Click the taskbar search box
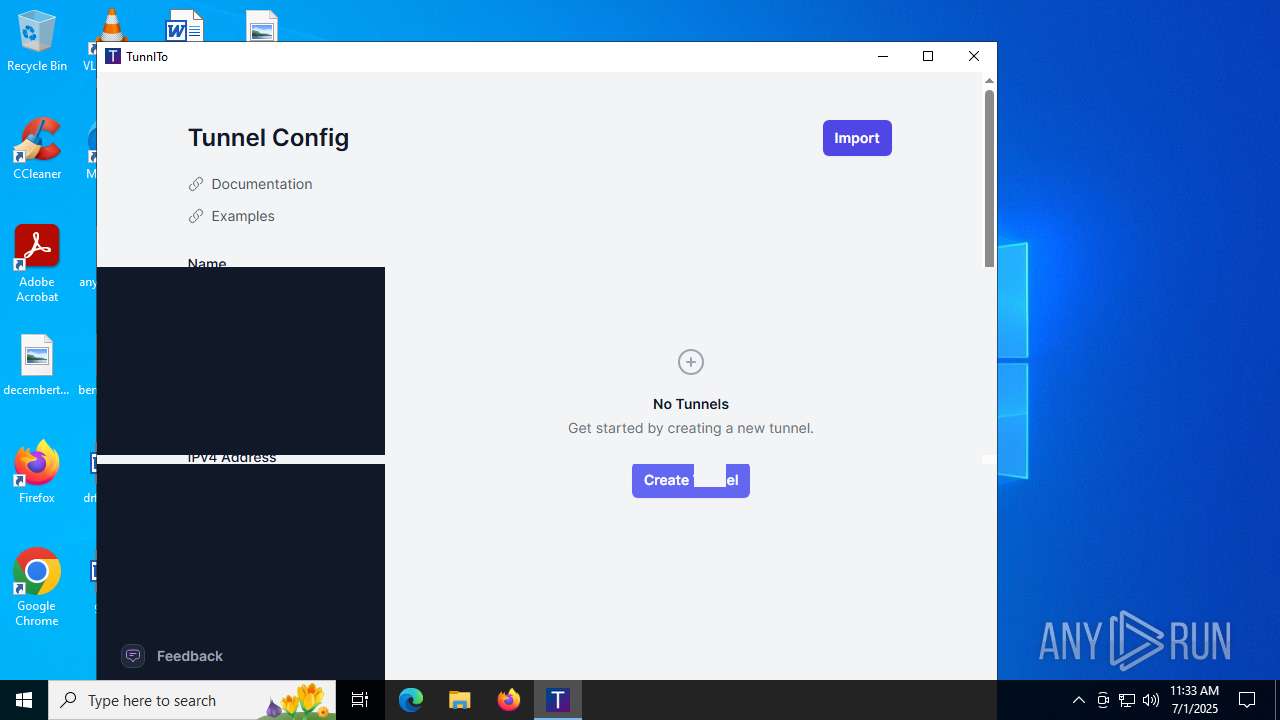Image resolution: width=1280 pixels, height=720 pixels. [x=192, y=700]
